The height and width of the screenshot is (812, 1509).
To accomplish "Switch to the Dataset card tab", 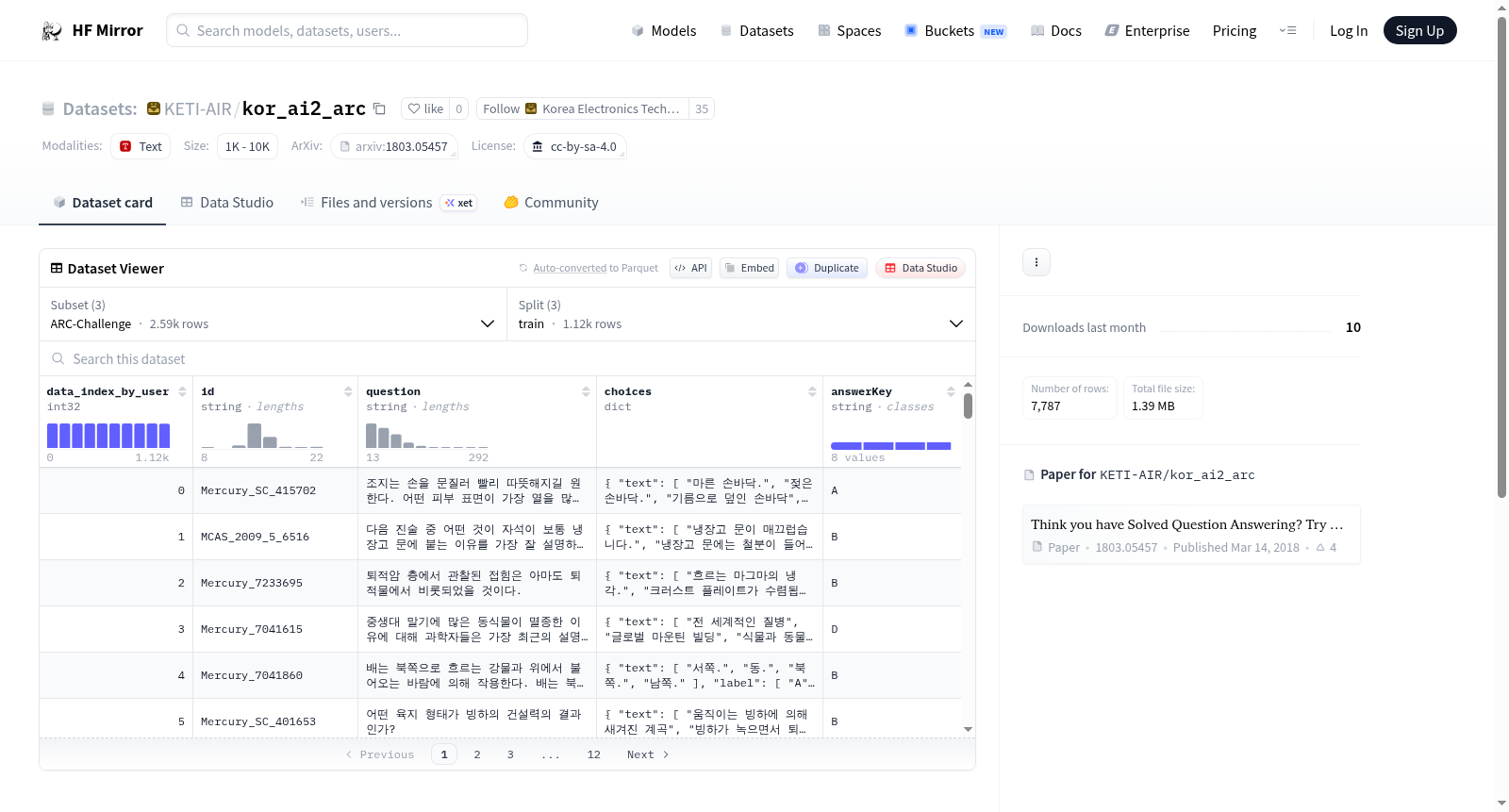I will [x=102, y=203].
